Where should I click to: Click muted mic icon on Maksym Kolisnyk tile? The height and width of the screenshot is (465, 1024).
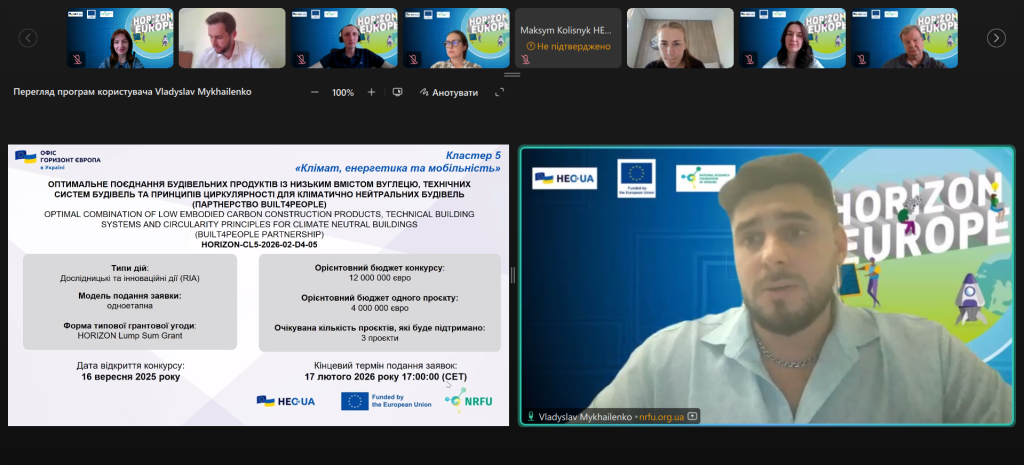point(526,59)
